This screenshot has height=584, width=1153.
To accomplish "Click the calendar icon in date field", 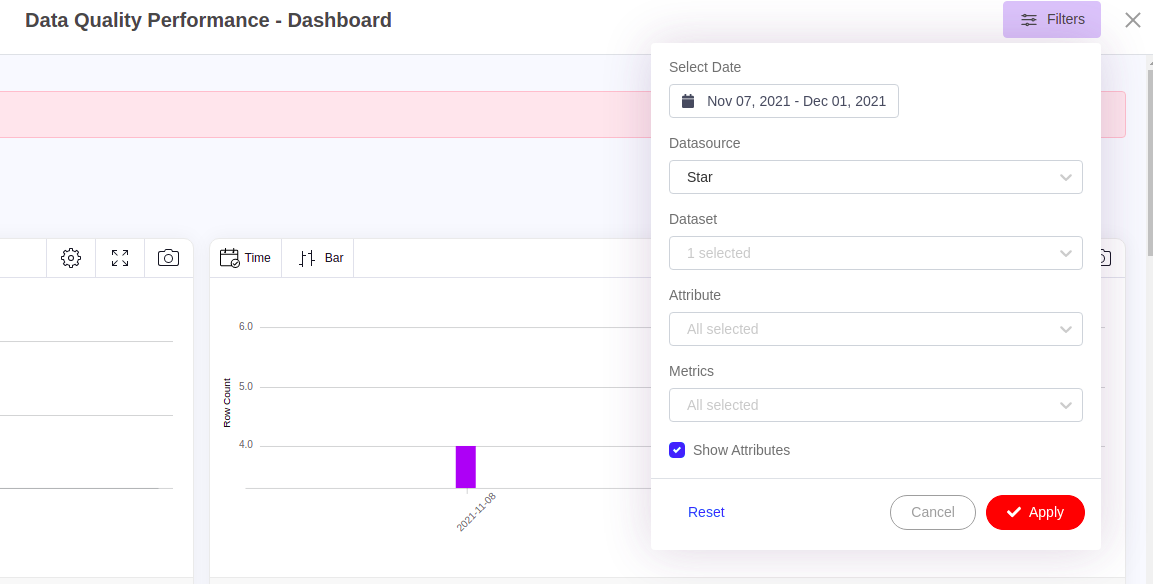I will click(688, 101).
